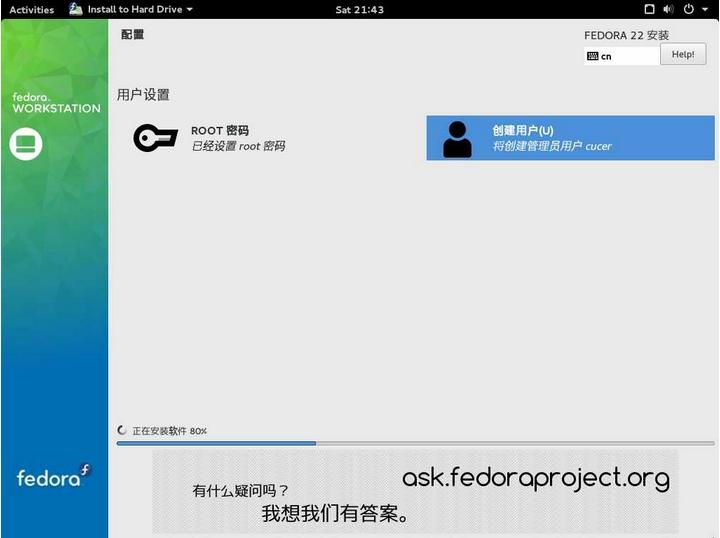Expand the system menu arrow
The width and height of the screenshot is (720, 538).
[705, 9]
